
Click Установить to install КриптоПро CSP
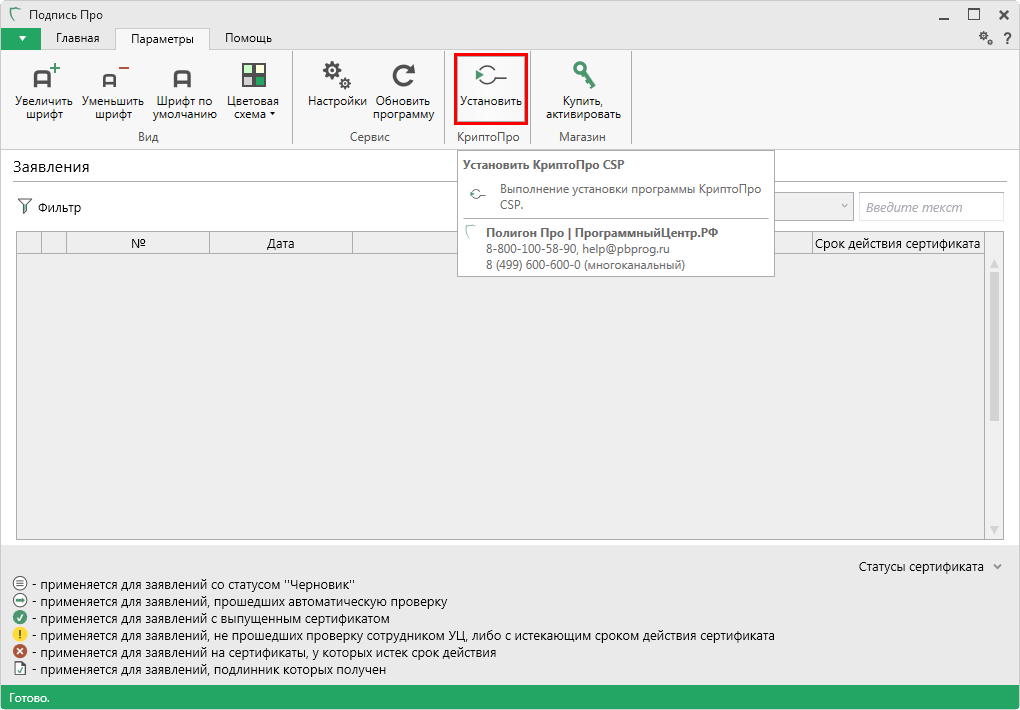click(x=490, y=89)
